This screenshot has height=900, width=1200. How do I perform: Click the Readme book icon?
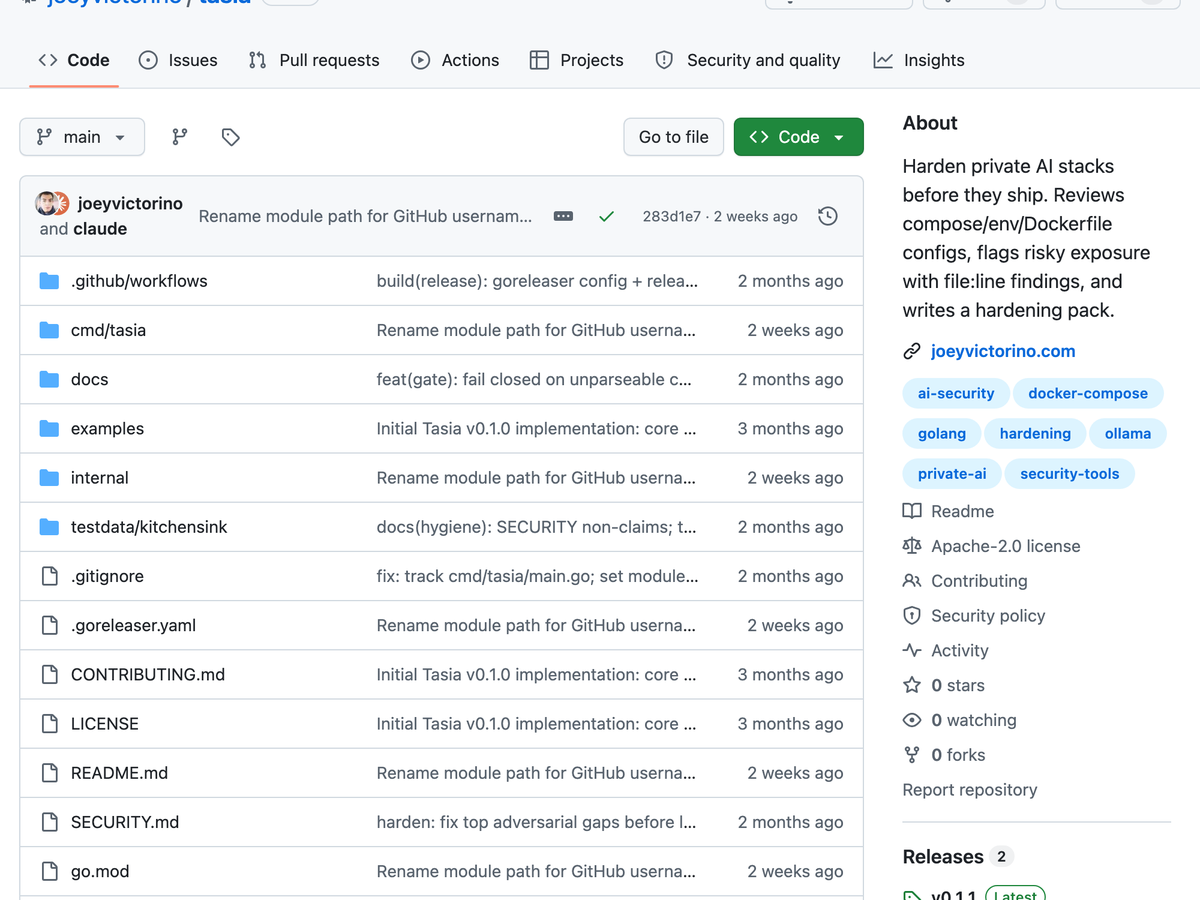912,511
